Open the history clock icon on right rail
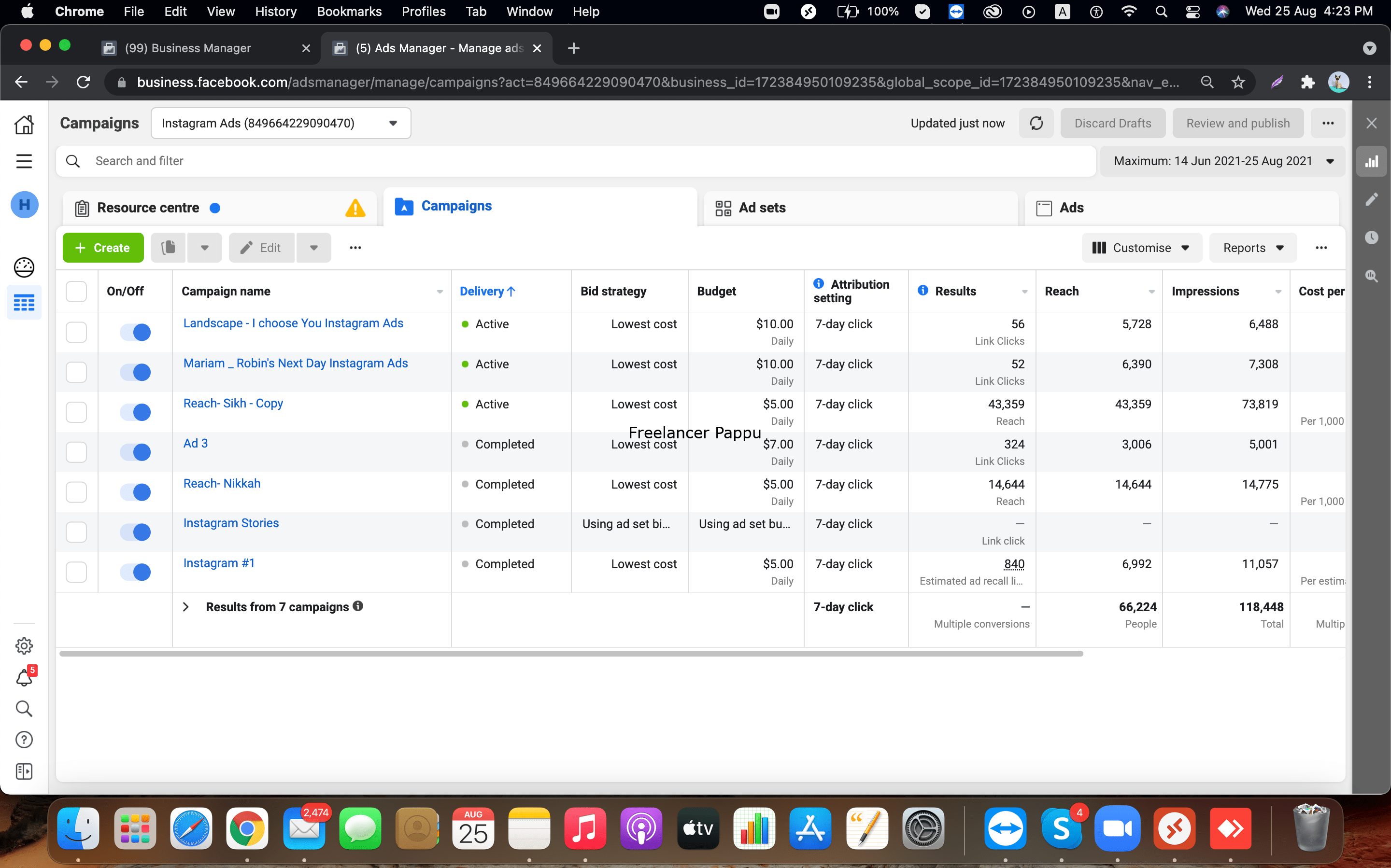Screen dimensions: 1391x868 [1372, 237]
